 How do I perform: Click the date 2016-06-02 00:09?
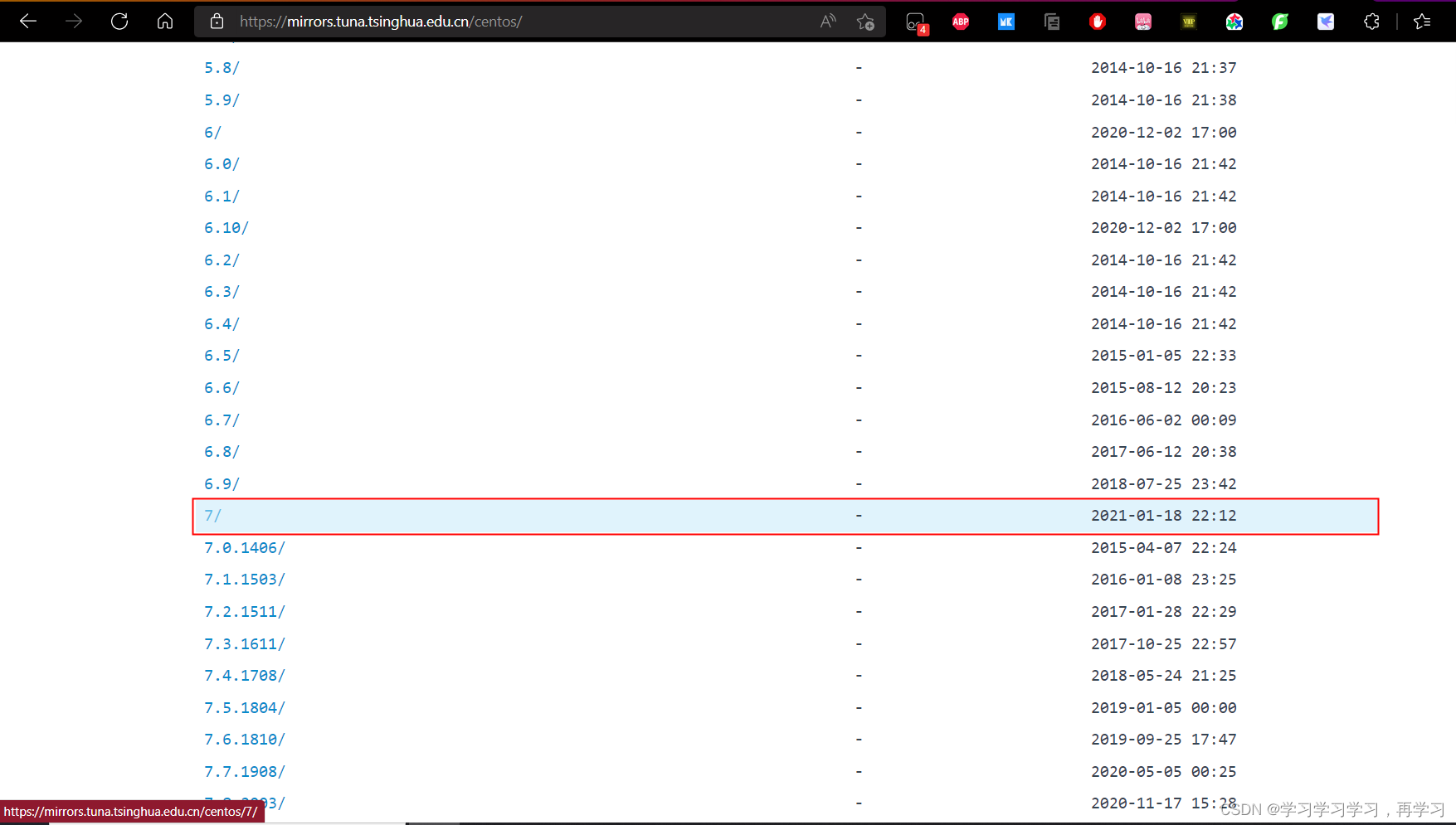coord(1163,420)
